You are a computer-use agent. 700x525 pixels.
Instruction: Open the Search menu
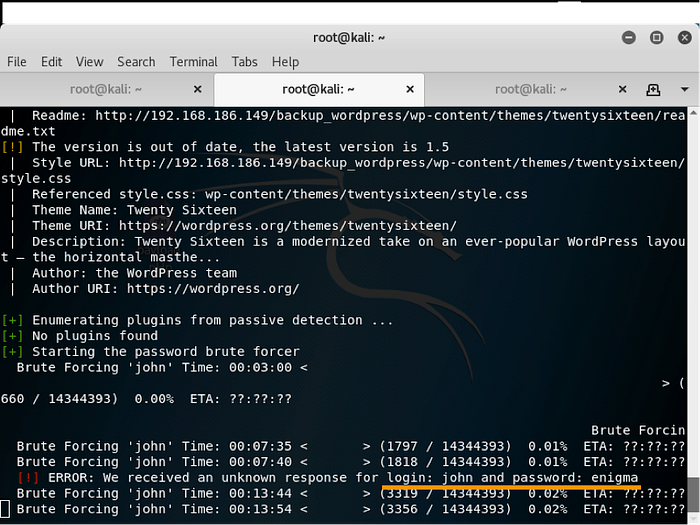coord(136,61)
